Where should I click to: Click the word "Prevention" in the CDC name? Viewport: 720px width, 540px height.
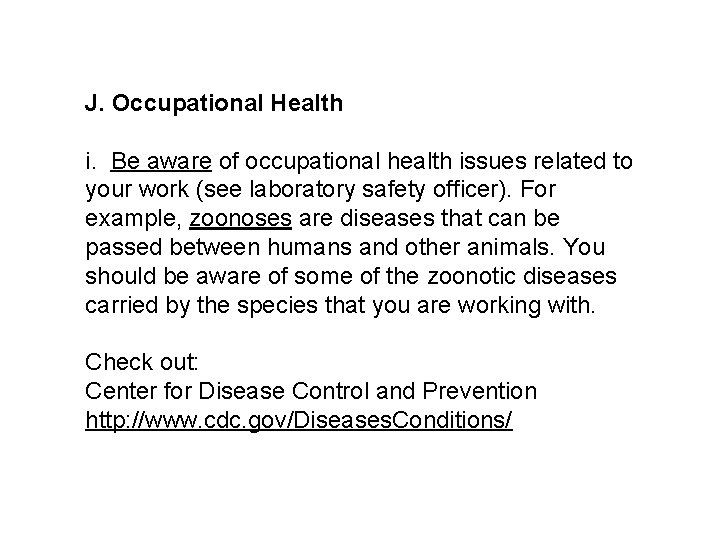click(x=479, y=391)
